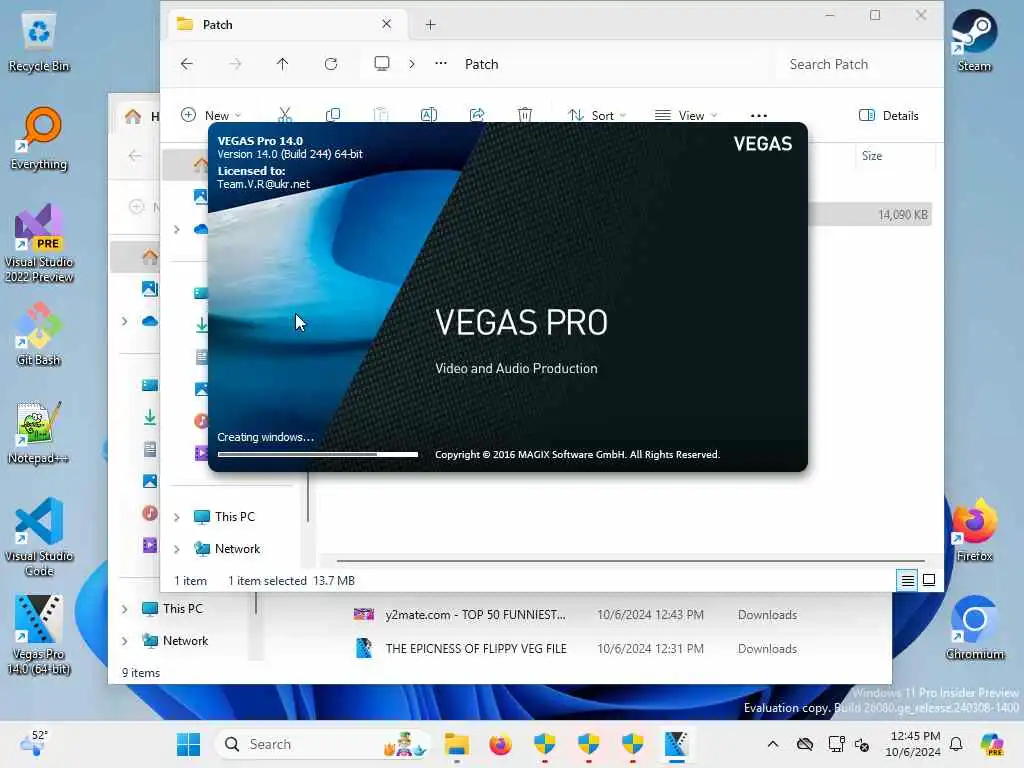This screenshot has height=768, width=1024.
Task: Click the 14,090 KB size cell
Action: point(903,215)
